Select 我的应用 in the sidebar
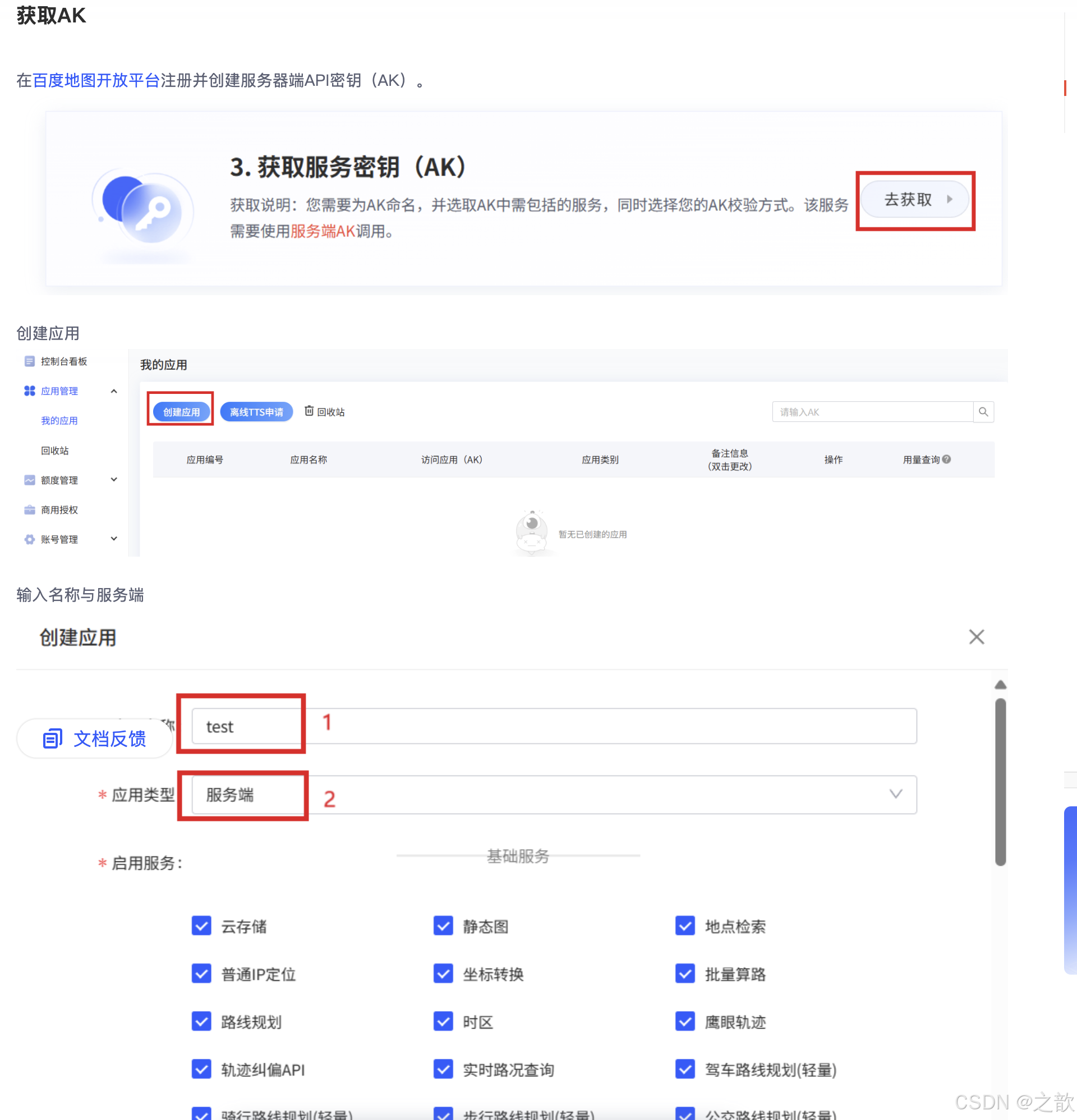Image resolution: width=1077 pixels, height=1120 pixels. pos(59,421)
